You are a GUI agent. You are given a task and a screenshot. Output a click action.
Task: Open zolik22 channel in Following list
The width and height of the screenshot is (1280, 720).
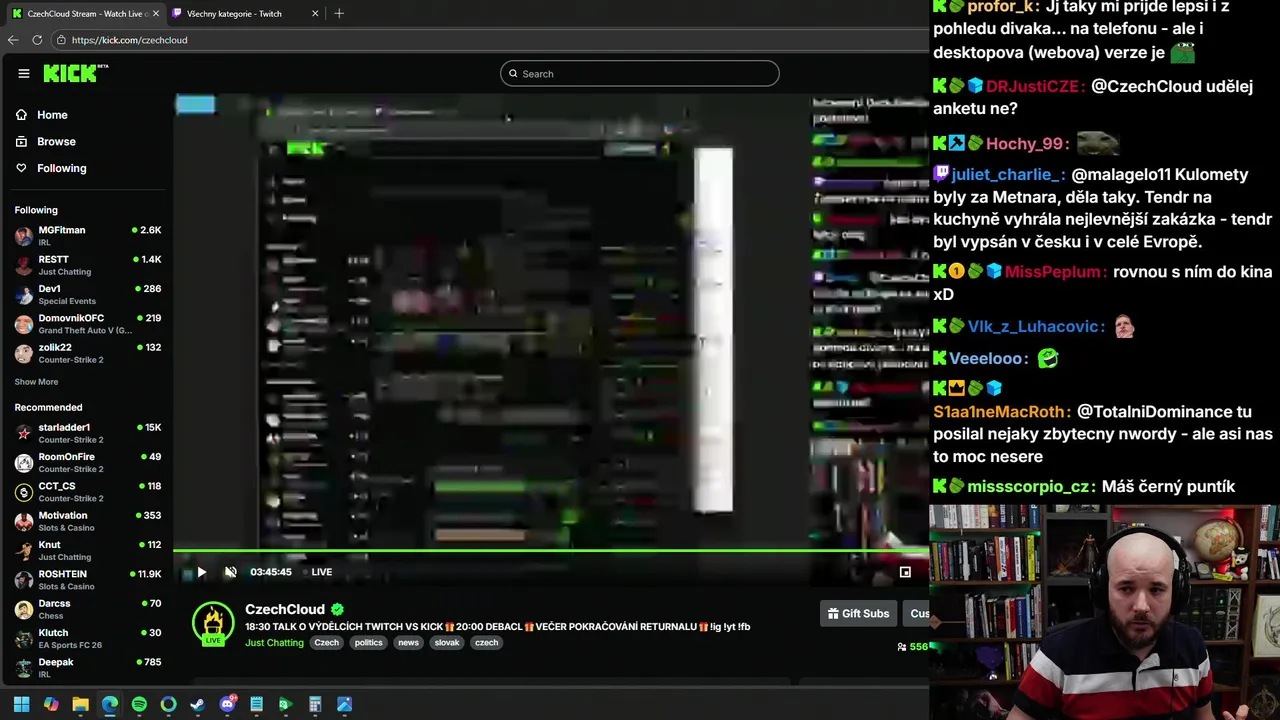88,353
